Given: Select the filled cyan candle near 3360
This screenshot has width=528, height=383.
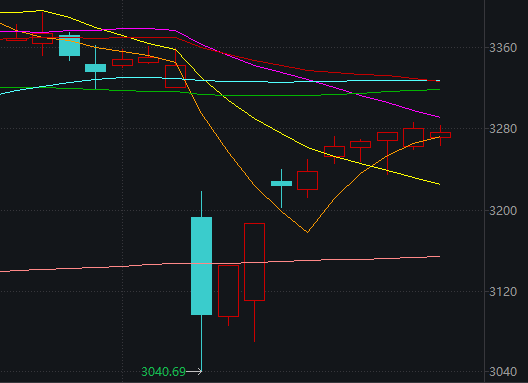Looking at the screenshot, I should pos(70,45).
